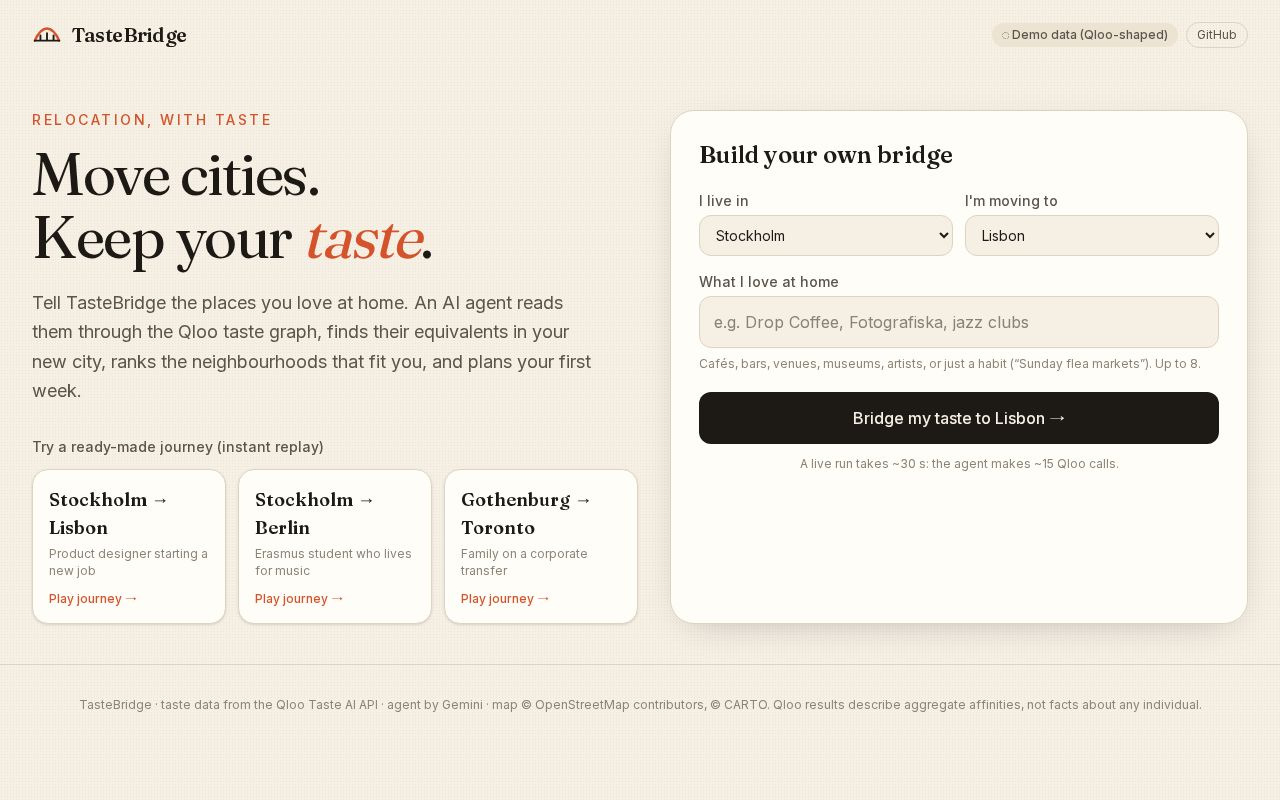Select the Gothenburg → Toronto journey card
The width and height of the screenshot is (1280, 800).
pyautogui.click(x=541, y=547)
